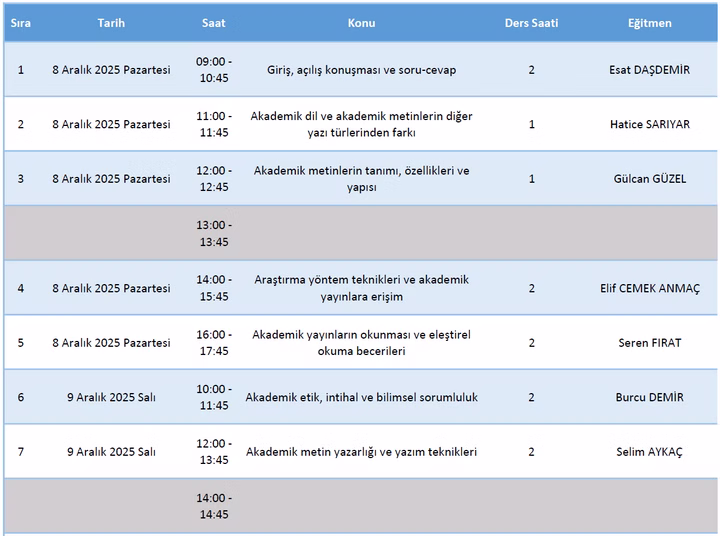Select the 13:00 - 13:45 break row time
The height and width of the screenshot is (536, 720).
213,233
